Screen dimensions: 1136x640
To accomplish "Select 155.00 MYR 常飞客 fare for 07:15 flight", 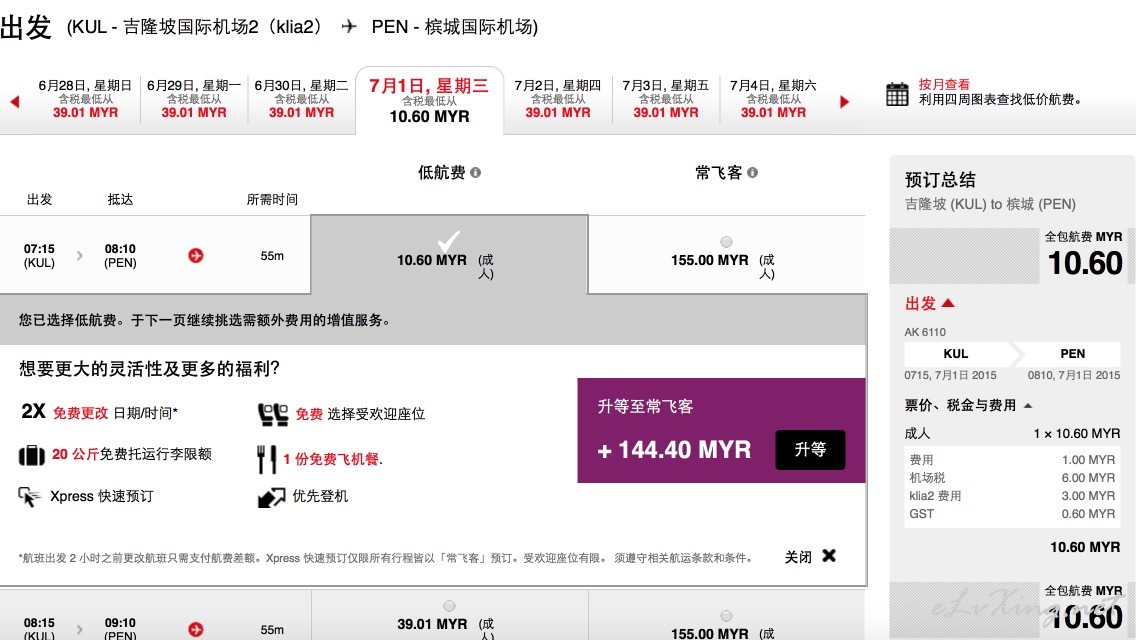I will point(726,241).
